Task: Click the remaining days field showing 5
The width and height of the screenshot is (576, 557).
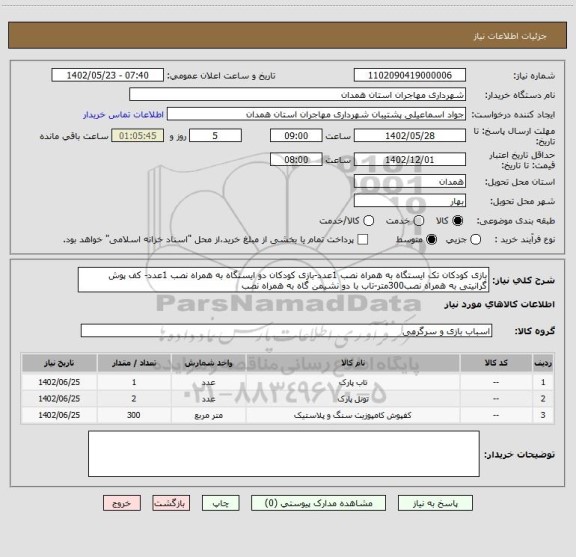Action: (x=215, y=136)
